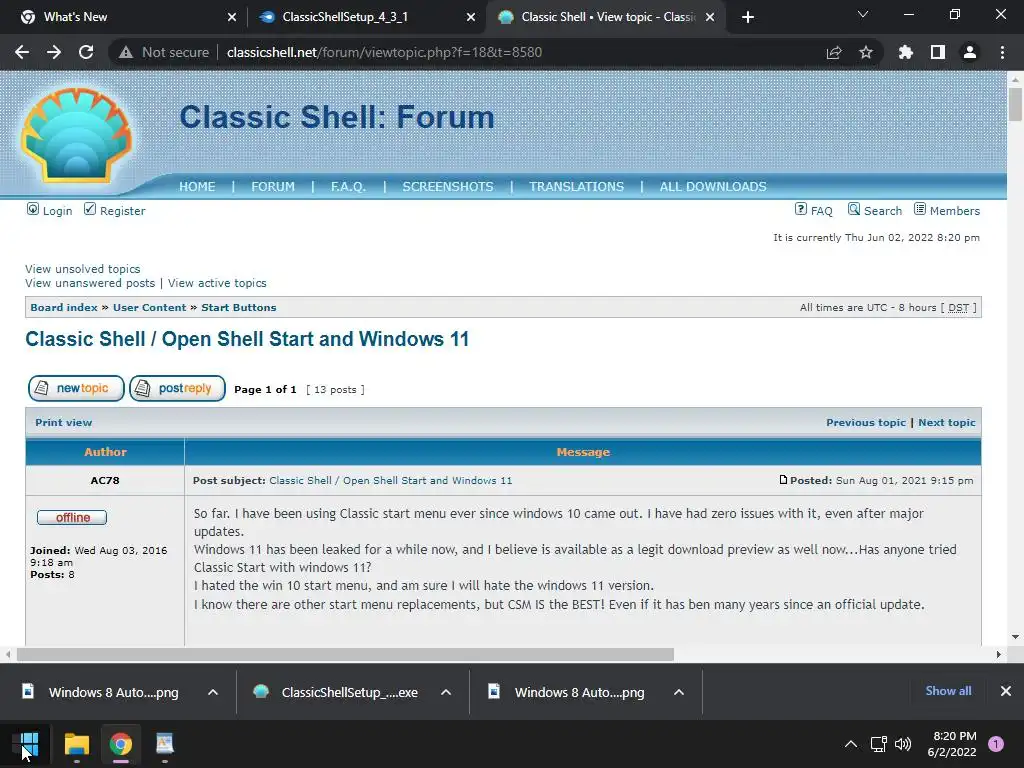Go to Previous topic
The height and width of the screenshot is (768, 1024).
coord(866,423)
